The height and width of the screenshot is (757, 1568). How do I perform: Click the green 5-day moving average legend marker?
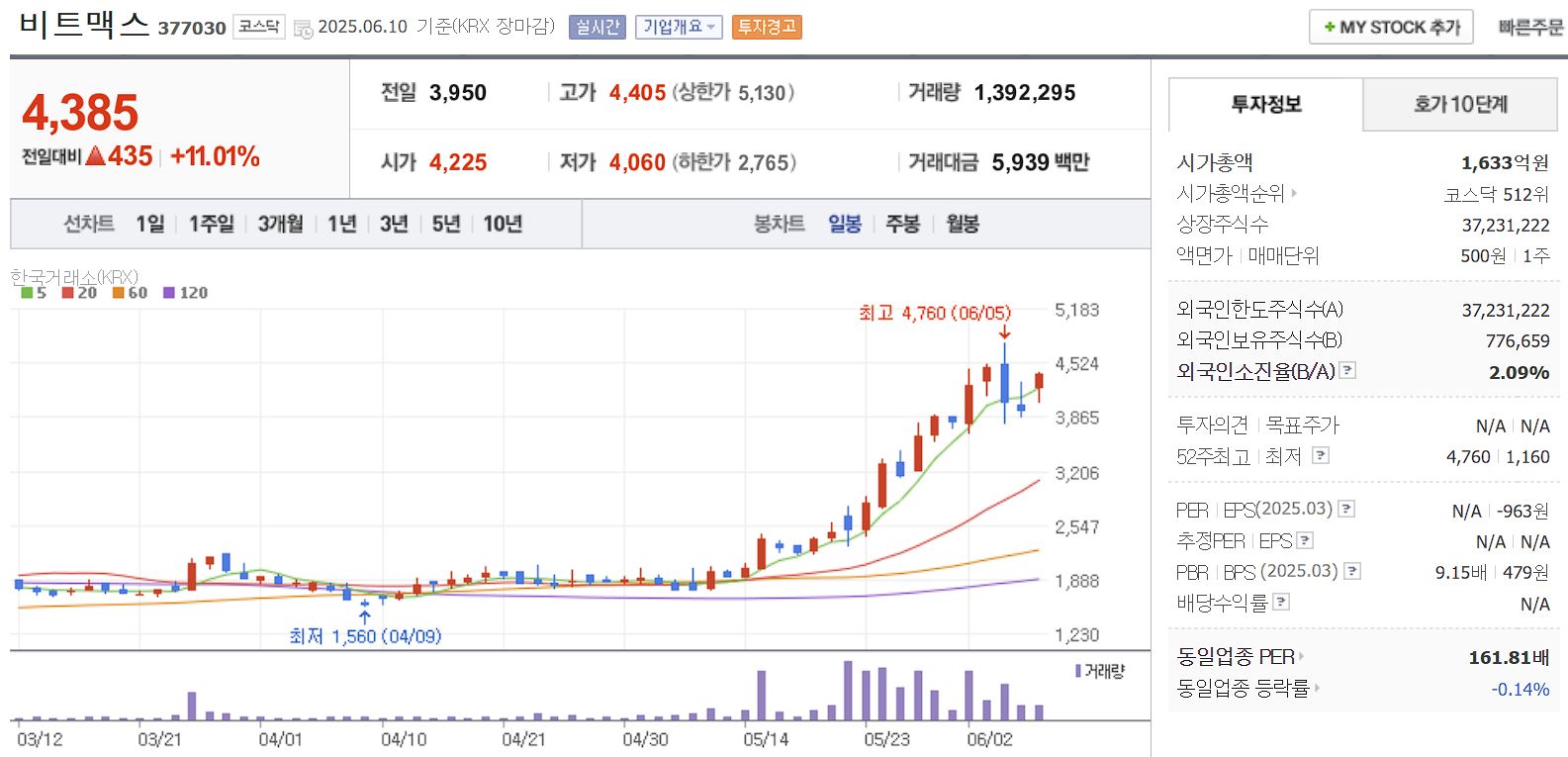tap(27, 293)
